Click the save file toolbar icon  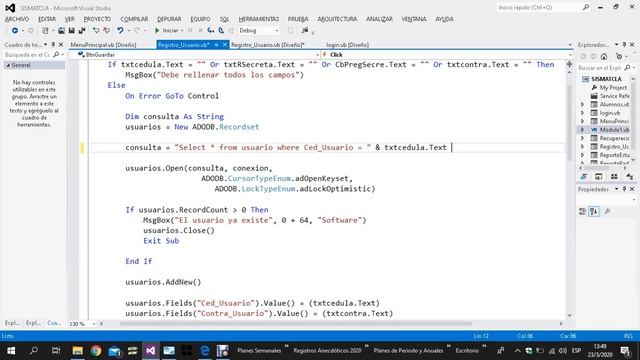click(71, 31)
